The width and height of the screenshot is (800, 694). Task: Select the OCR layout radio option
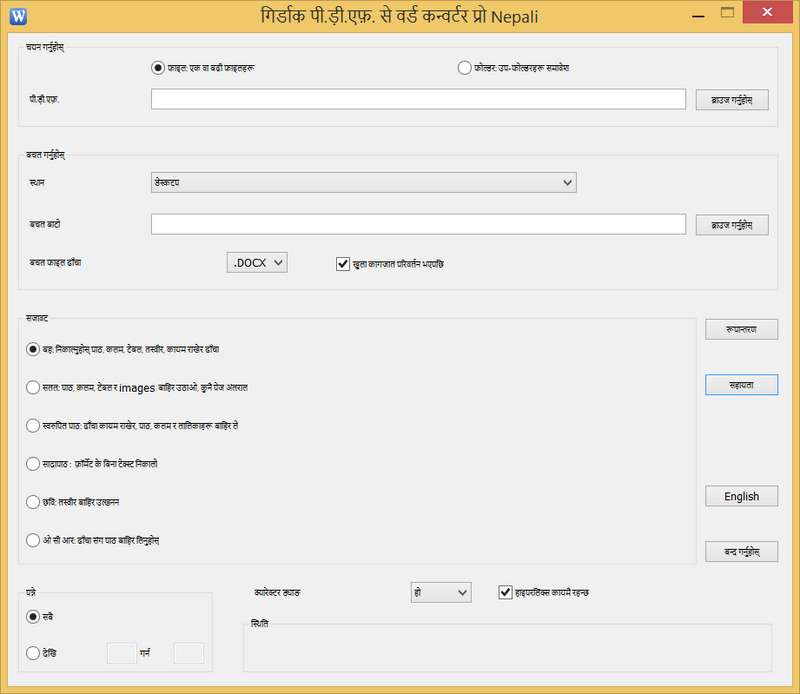(x=33, y=540)
